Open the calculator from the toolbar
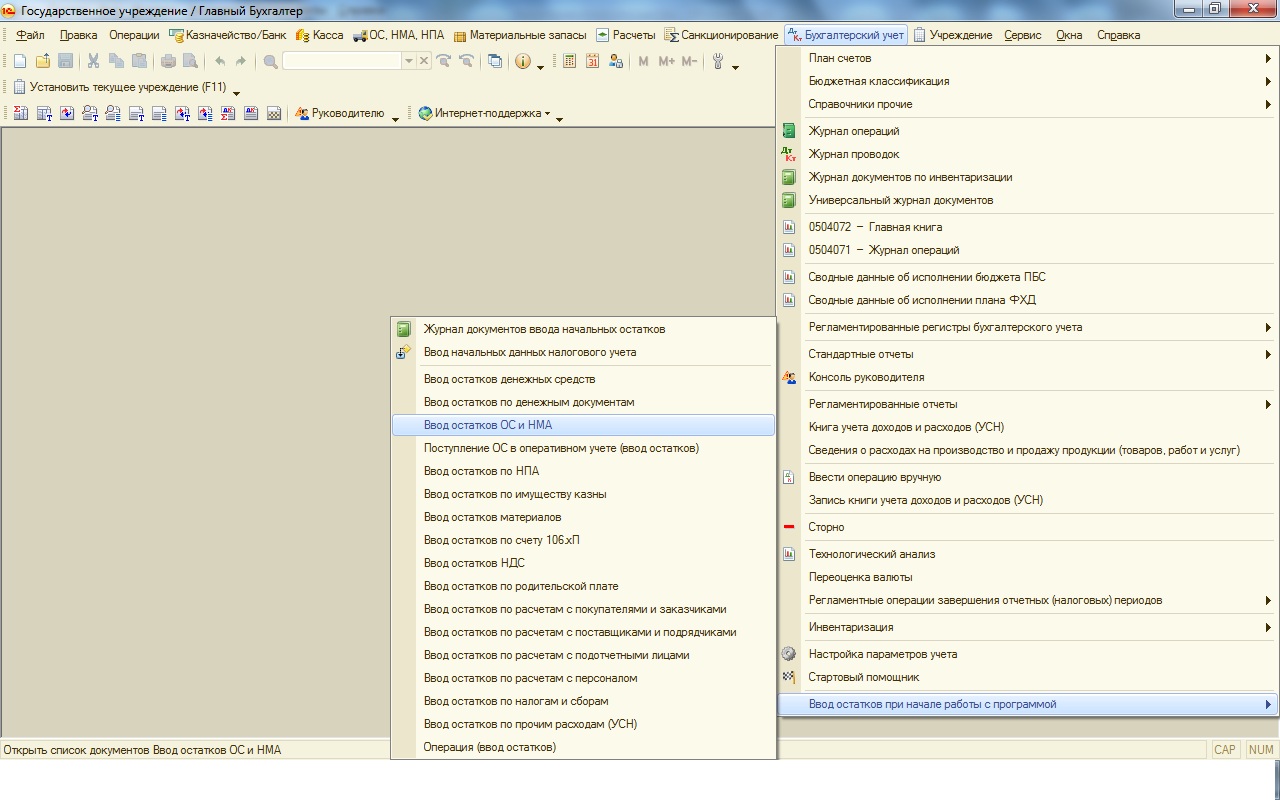 pyautogui.click(x=569, y=61)
